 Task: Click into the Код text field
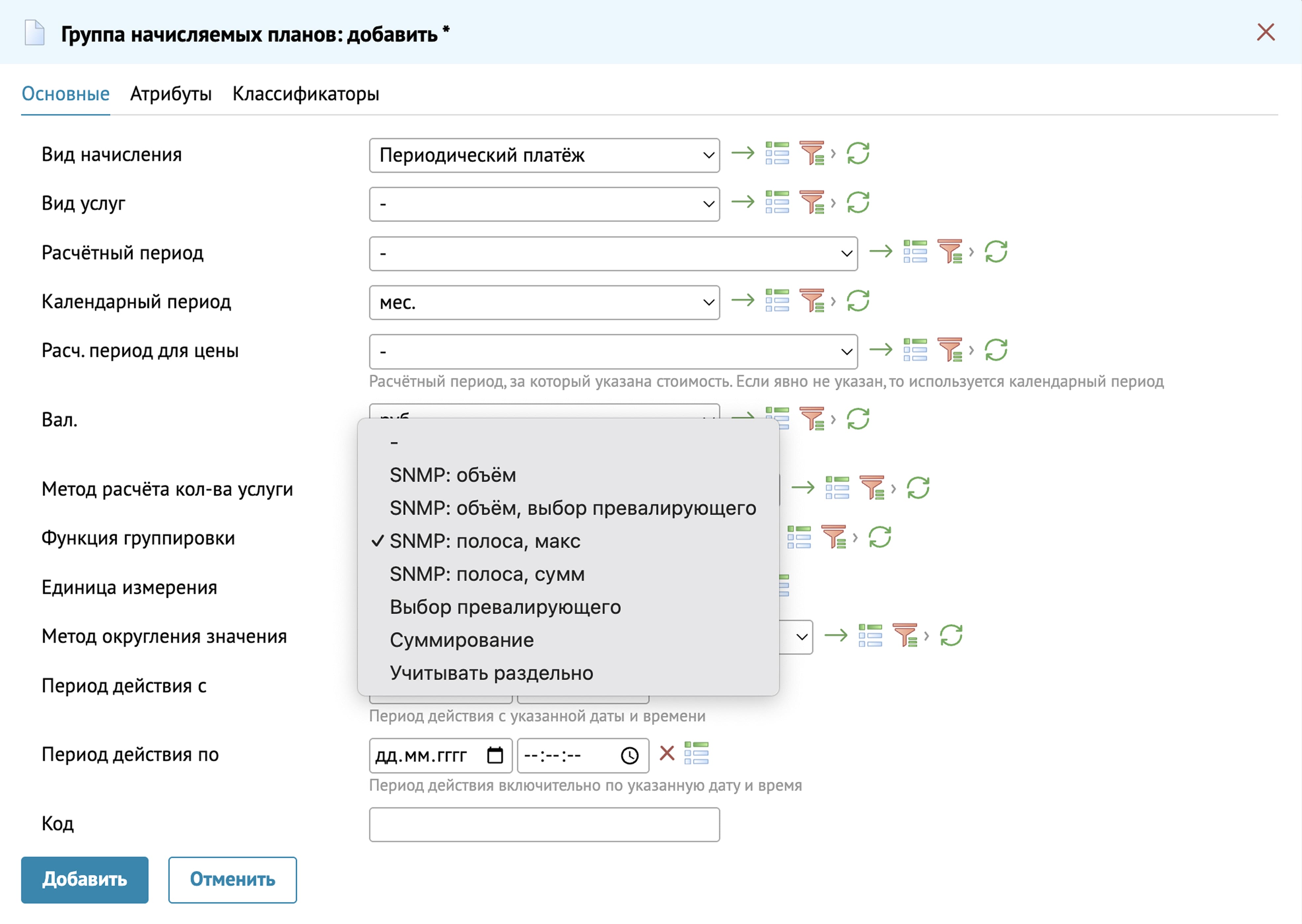point(544,824)
